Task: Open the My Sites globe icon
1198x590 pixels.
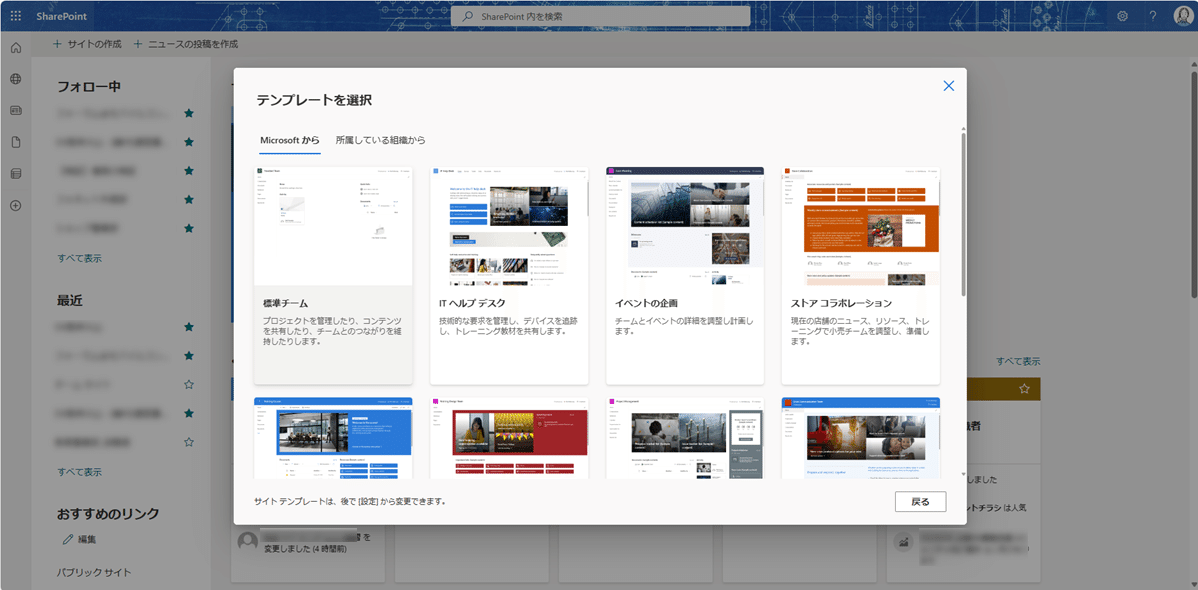Action: pyautogui.click(x=15, y=78)
